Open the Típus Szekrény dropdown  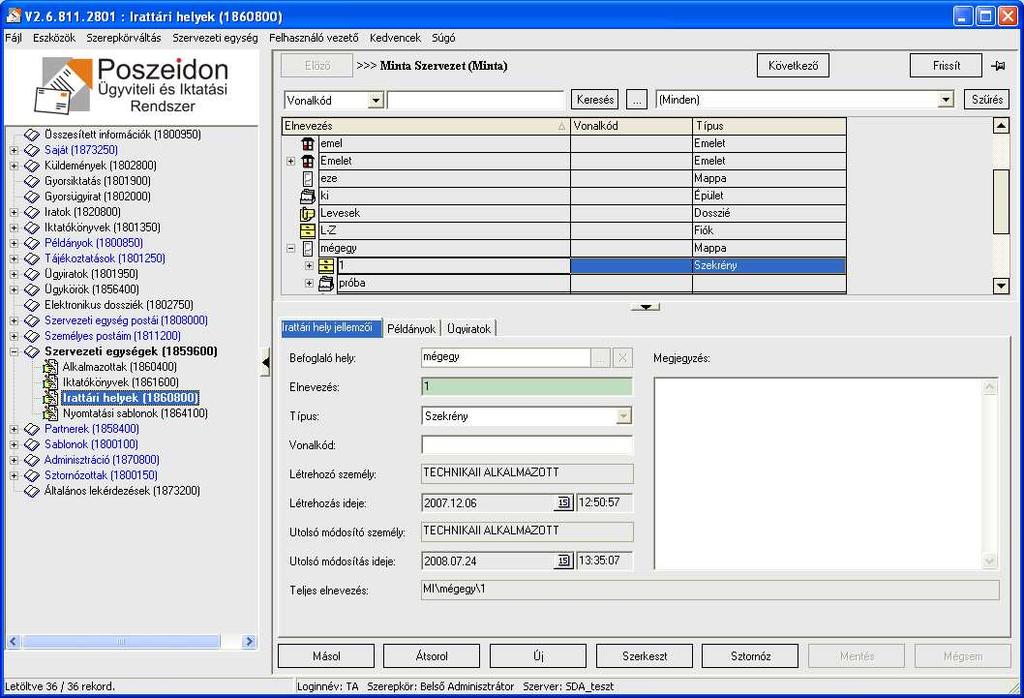[624, 416]
